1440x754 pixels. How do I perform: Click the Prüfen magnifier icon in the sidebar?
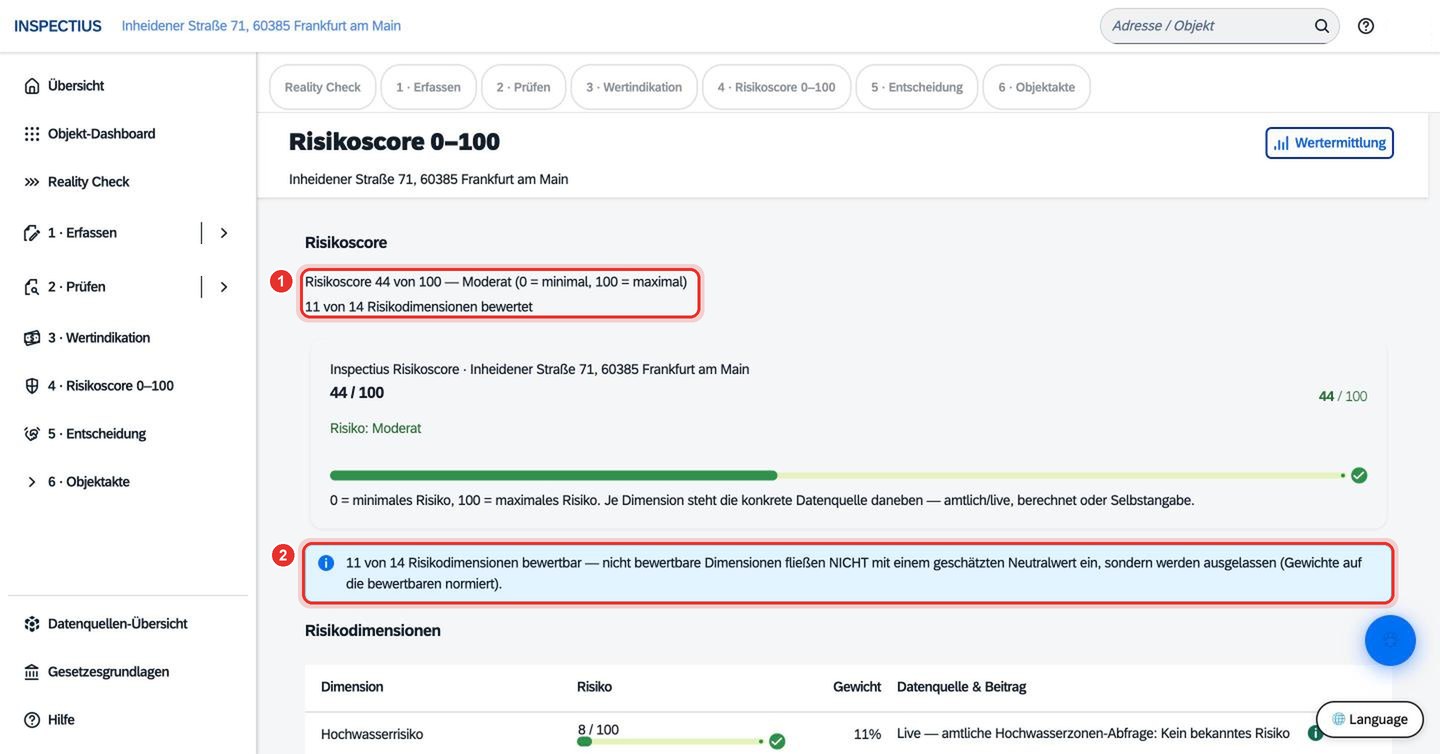32,287
